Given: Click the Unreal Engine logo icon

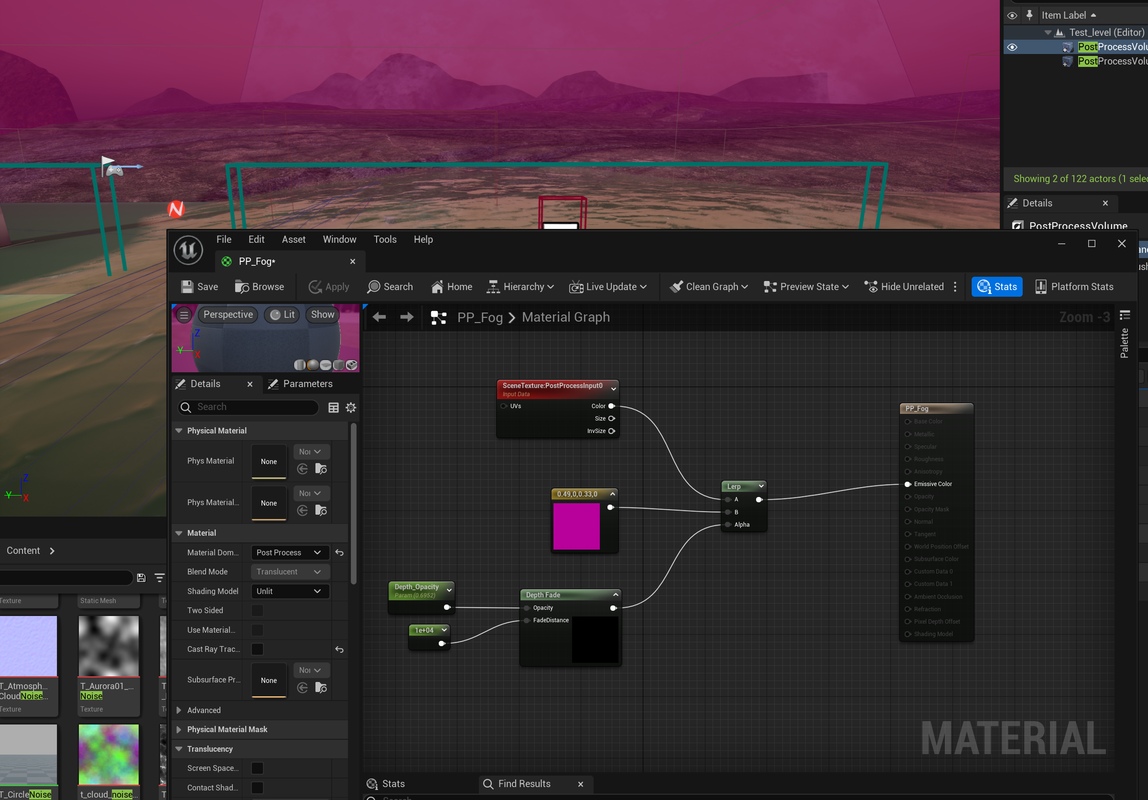Looking at the screenshot, I should (188, 250).
